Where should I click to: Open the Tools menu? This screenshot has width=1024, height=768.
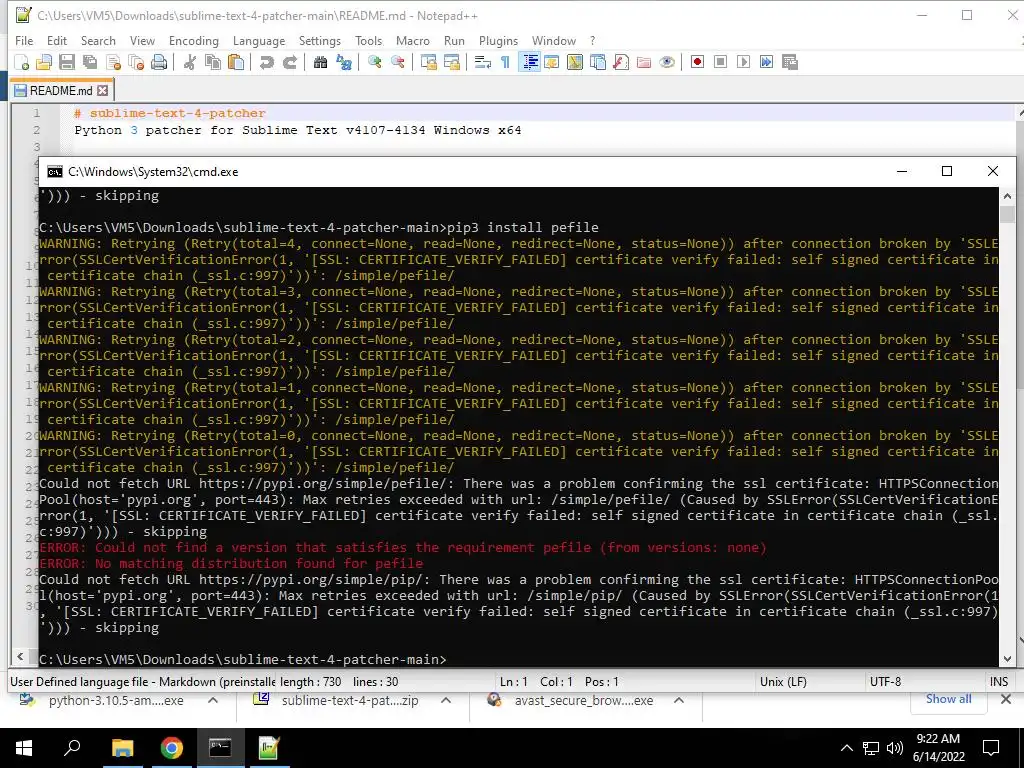[x=368, y=40]
